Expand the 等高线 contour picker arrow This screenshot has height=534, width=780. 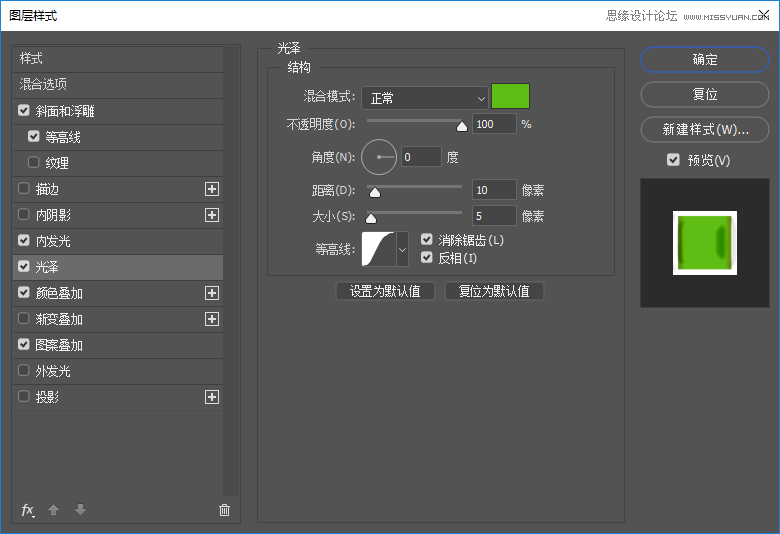click(x=402, y=249)
